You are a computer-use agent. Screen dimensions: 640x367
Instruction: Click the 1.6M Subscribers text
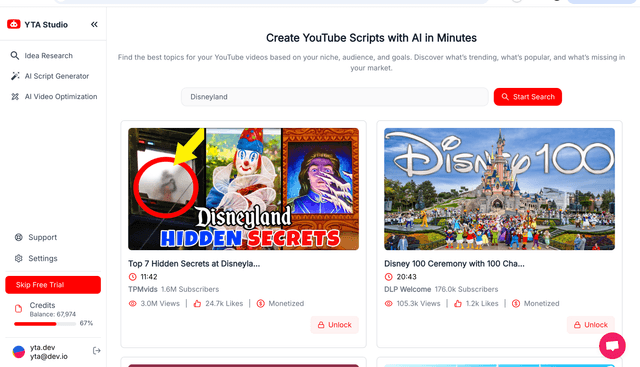[190, 289]
